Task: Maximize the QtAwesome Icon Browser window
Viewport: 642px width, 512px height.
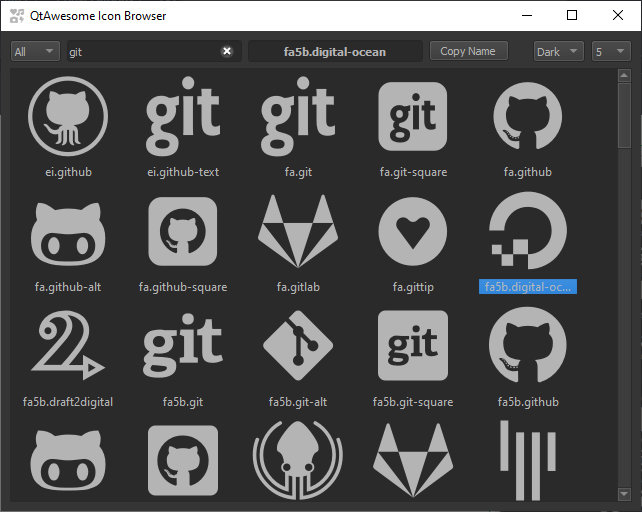Action: point(572,15)
